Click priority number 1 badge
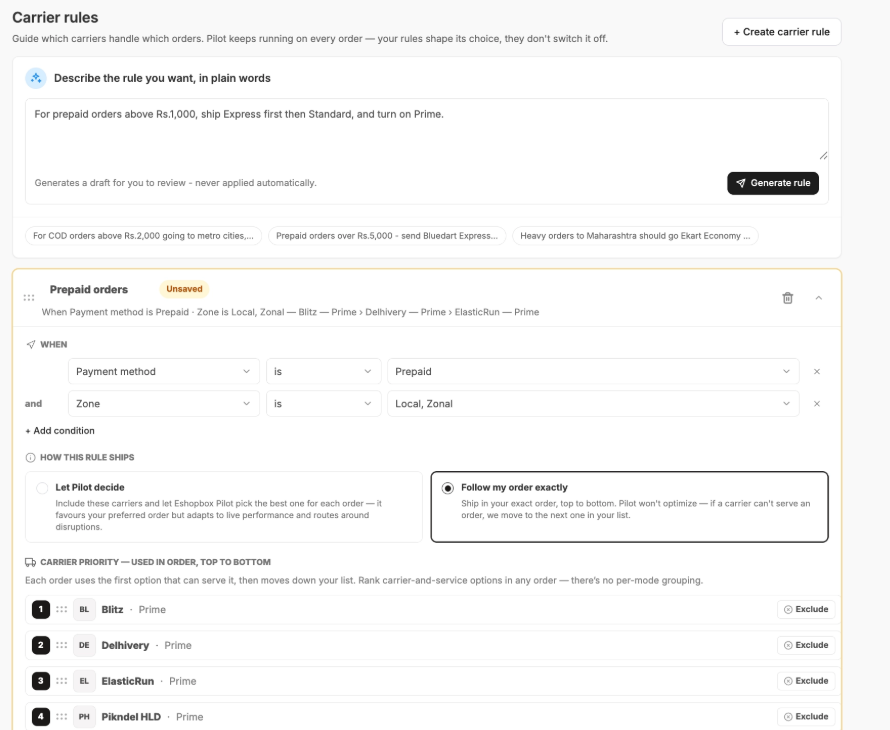Screen dimensions: 890x730 [41, 610]
